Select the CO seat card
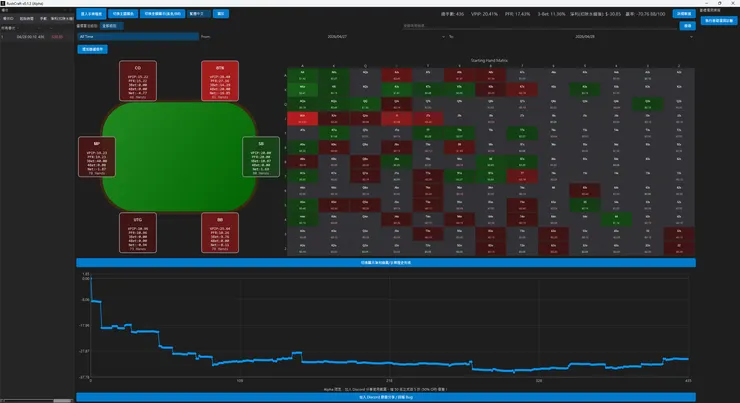 [138, 81]
